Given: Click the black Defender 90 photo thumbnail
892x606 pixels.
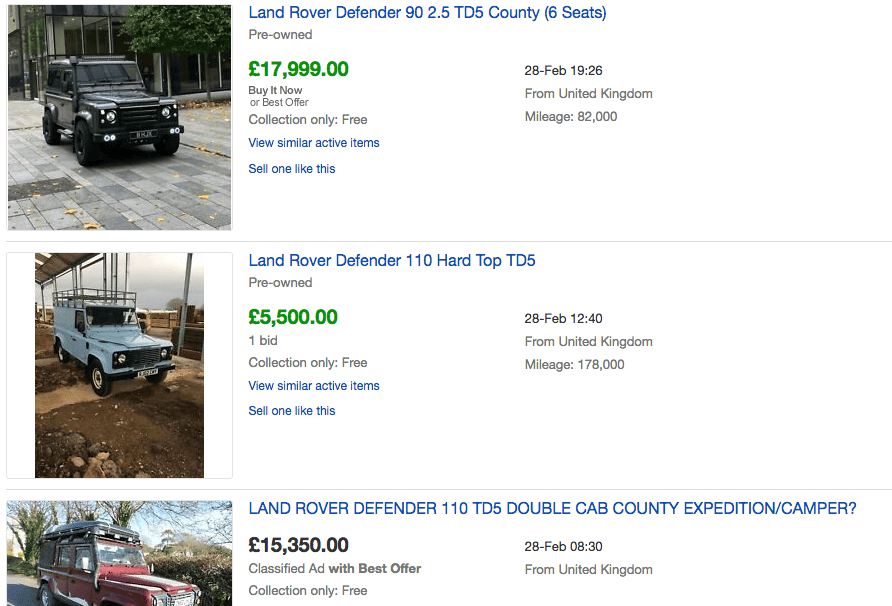Looking at the screenshot, I should point(119,115).
